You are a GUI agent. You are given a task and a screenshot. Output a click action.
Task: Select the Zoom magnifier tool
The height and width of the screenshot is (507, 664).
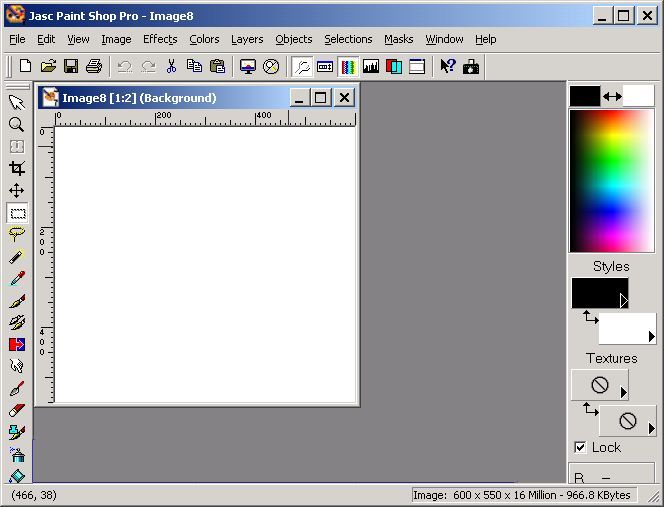coord(17,124)
